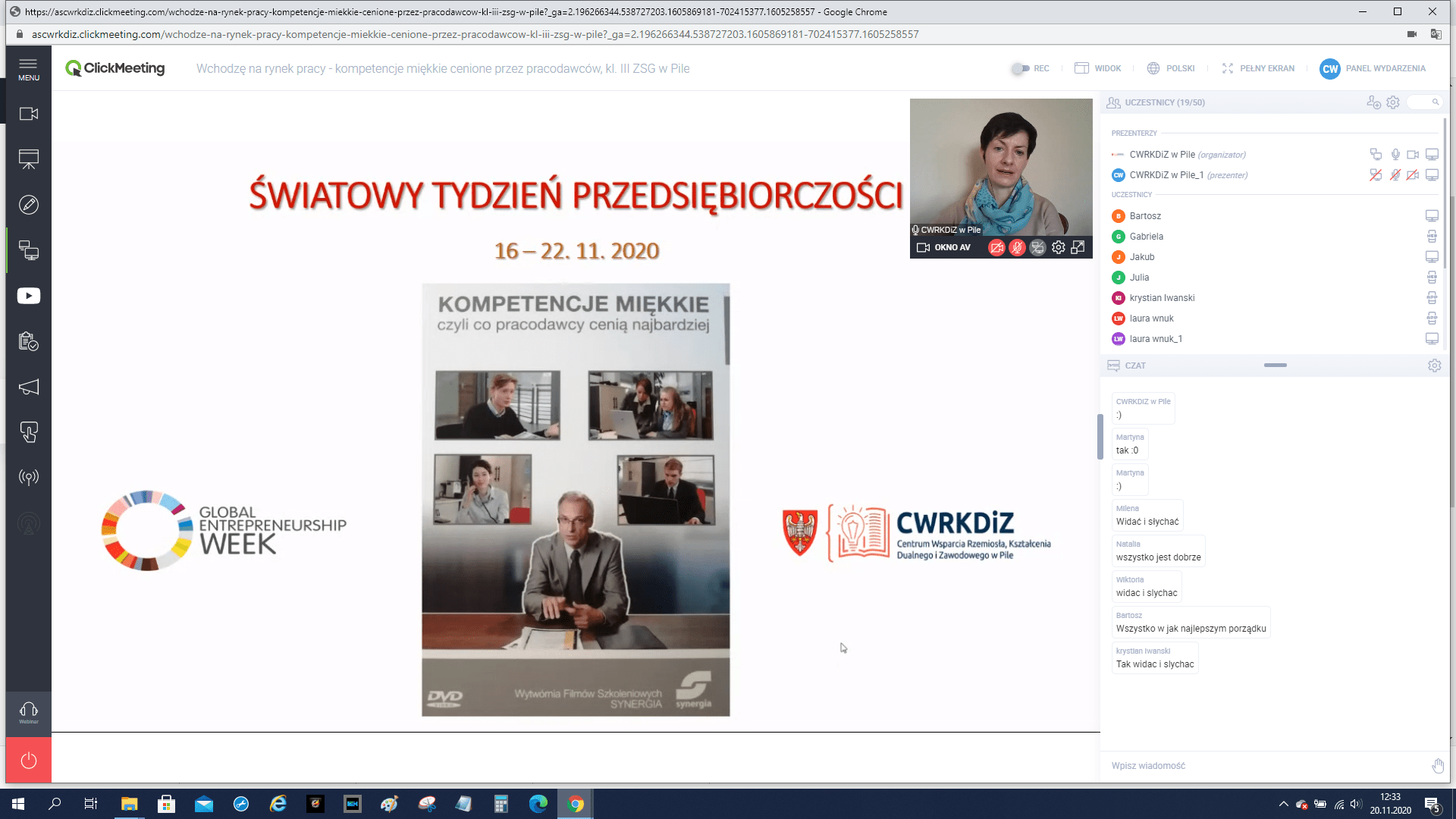Viewport: 1456px width, 819px height.
Task: Toggle the red camera button in AV window
Action: click(x=996, y=247)
